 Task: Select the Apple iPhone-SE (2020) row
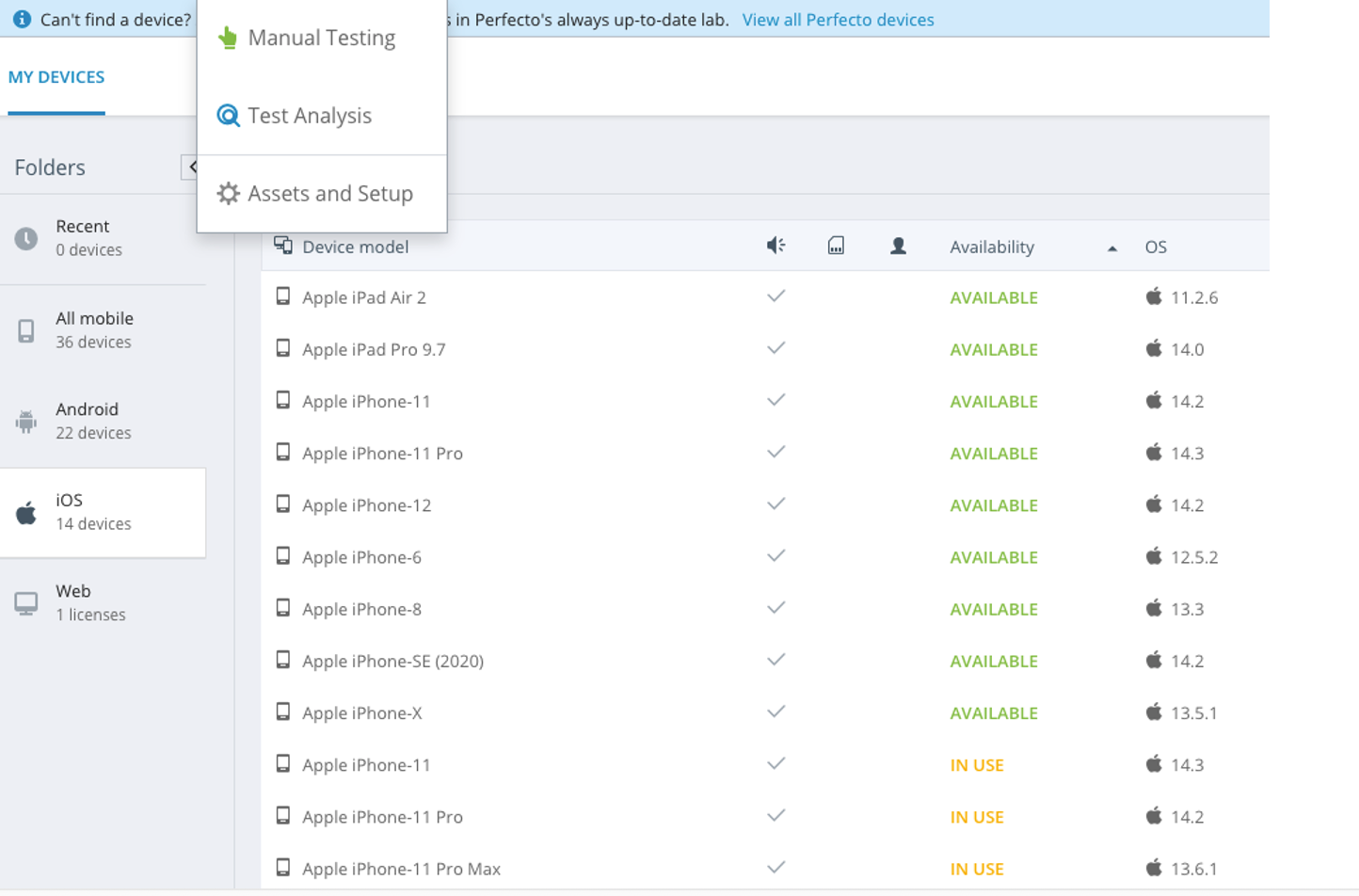coord(392,661)
